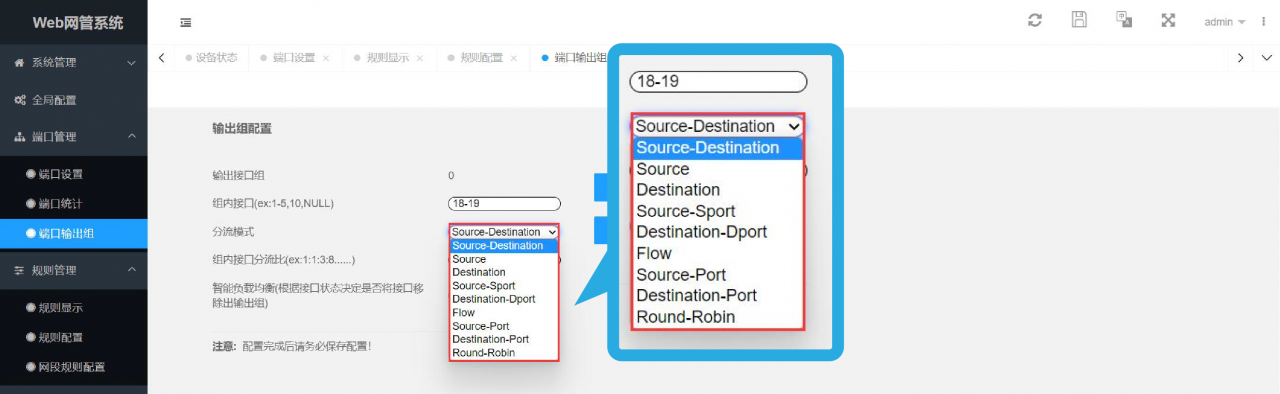Toggle the sidebar hamburger menu icon

pyautogui.click(x=185, y=22)
